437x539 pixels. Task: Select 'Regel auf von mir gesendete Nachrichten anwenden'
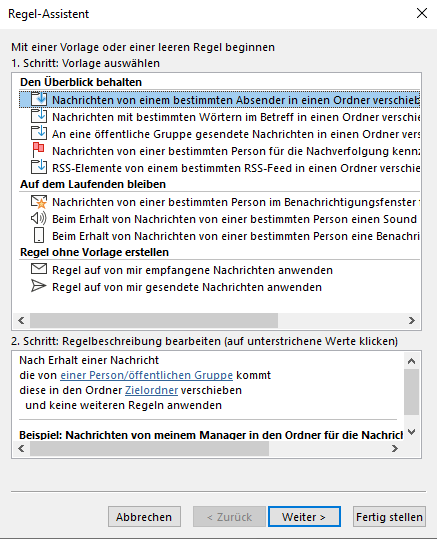187,287
